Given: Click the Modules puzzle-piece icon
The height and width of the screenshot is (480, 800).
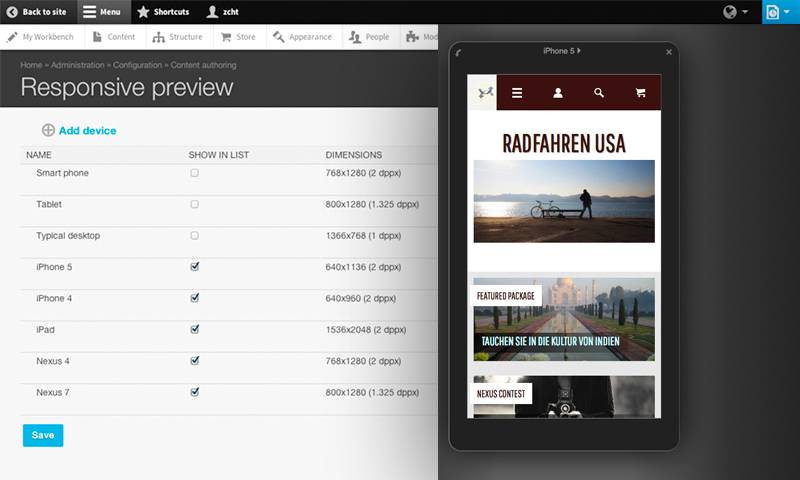Looking at the screenshot, I should pyautogui.click(x=412, y=37).
